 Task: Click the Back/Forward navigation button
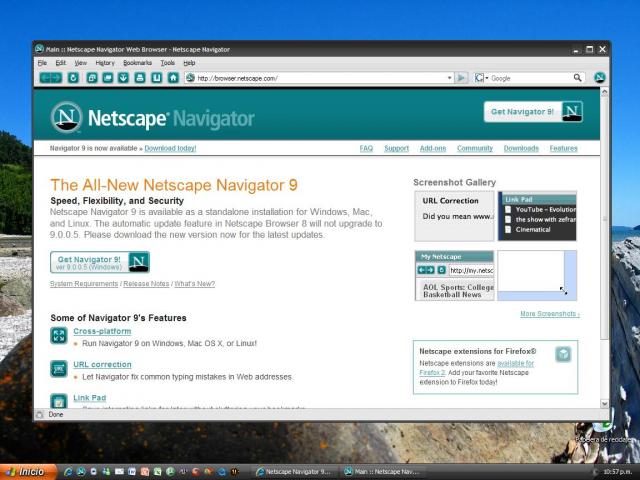click(50, 77)
